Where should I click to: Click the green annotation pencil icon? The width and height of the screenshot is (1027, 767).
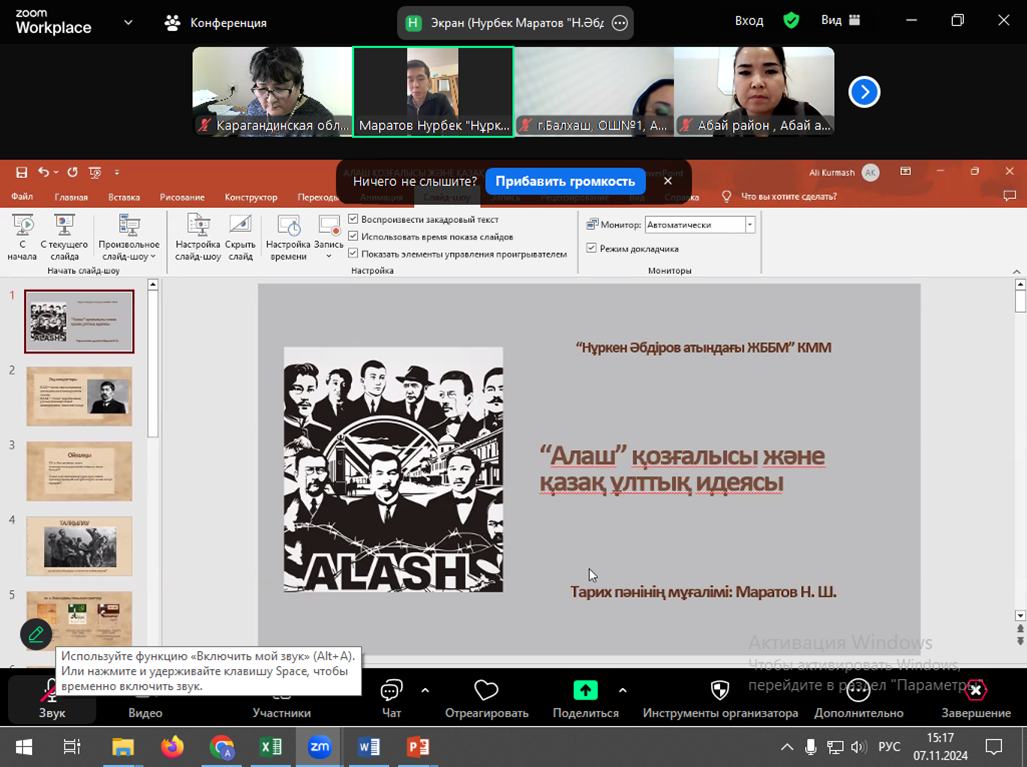(x=36, y=634)
